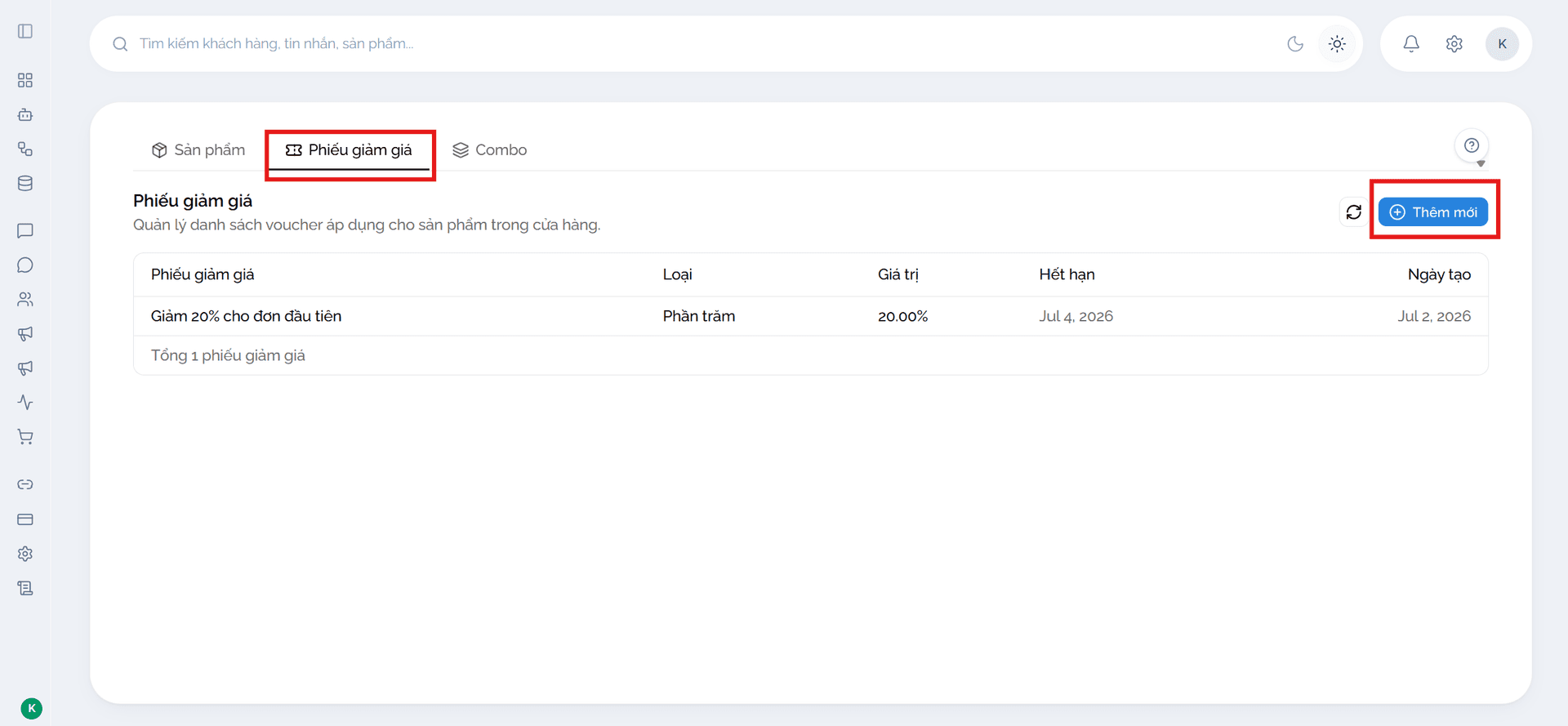Open the Giảm 20% cho đơn đầu tiên voucher

coord(246,316)
